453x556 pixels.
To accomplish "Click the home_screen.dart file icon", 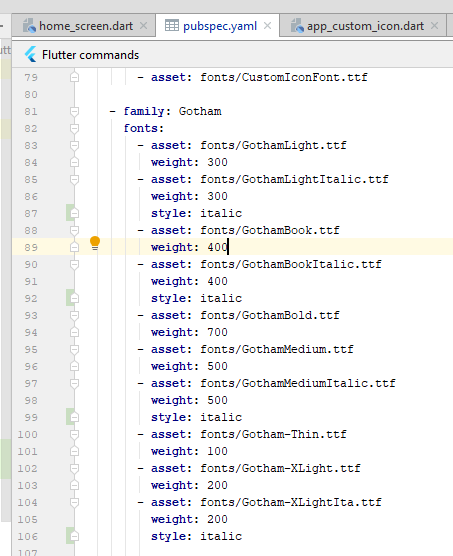I will [x=29, y=26].
